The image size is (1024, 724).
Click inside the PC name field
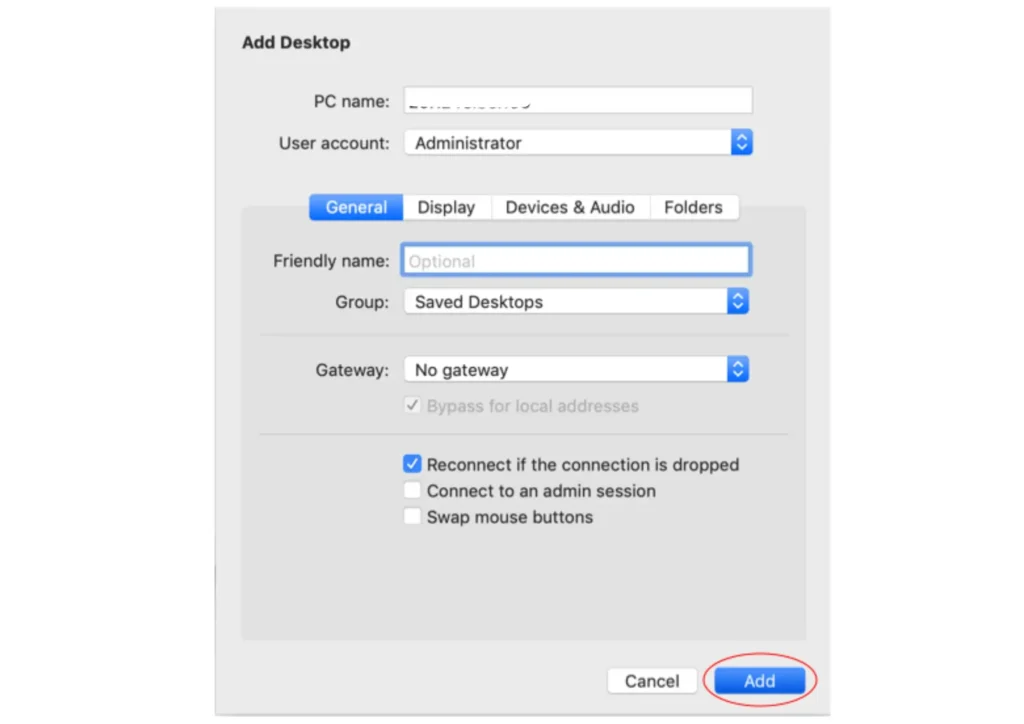click(577, 100)
